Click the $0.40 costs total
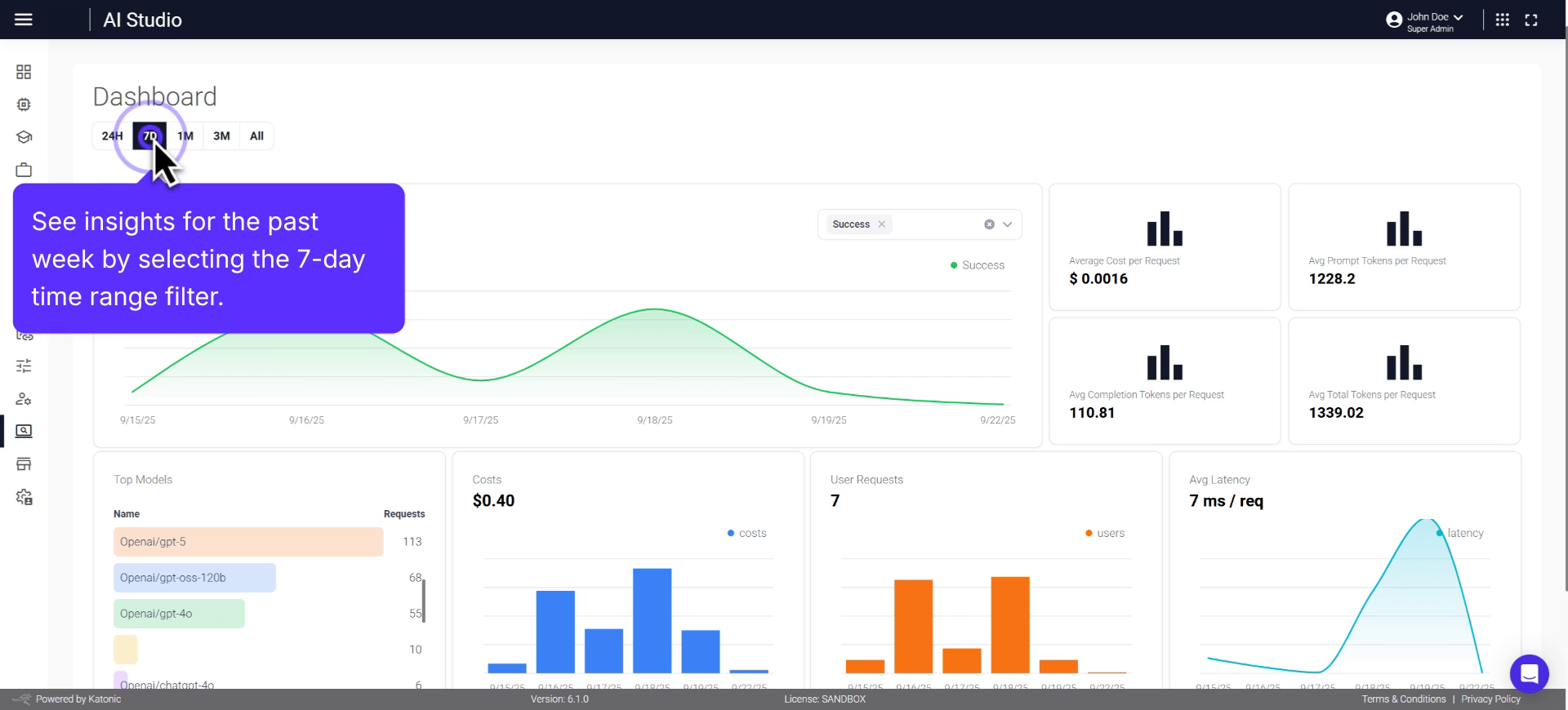The height and width of the screenshot is (710, 1568). coord(493,501)
